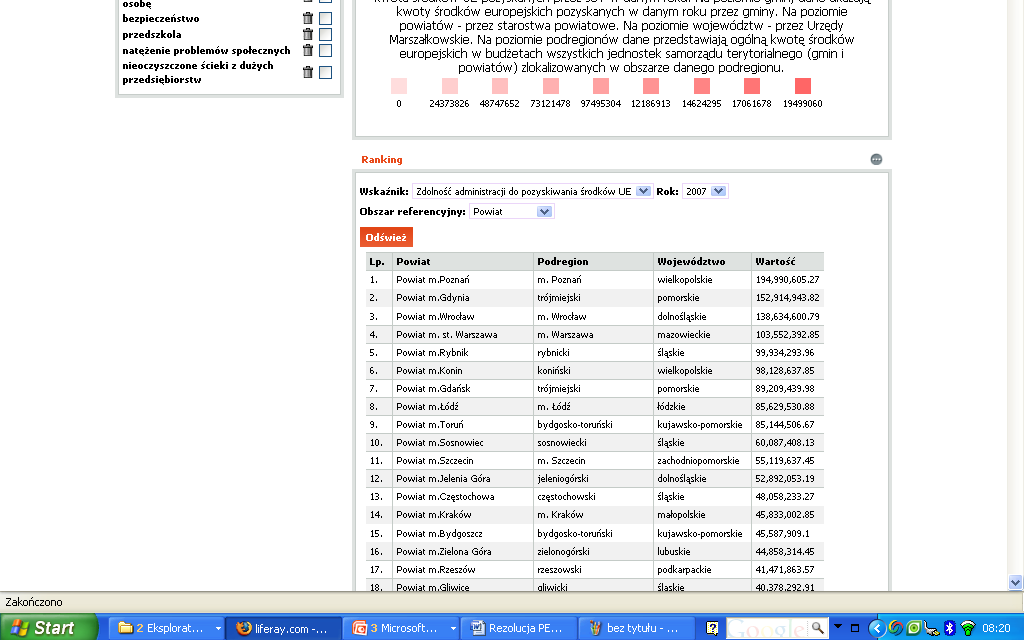Screen dimensions: 1024x640
Task: Click Powiat m.Rybnik in the ranking
Action: point(432,353)
